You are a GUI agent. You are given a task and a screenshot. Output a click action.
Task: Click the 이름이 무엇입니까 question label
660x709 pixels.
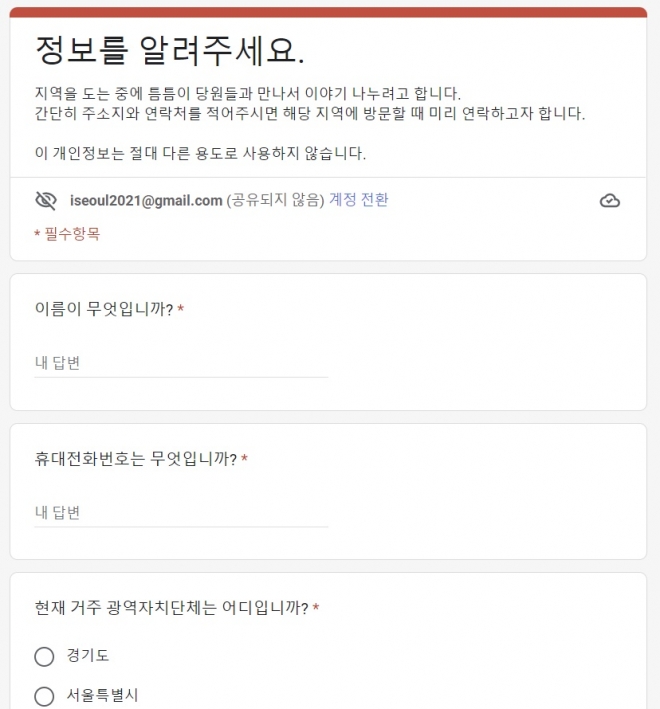104,309
